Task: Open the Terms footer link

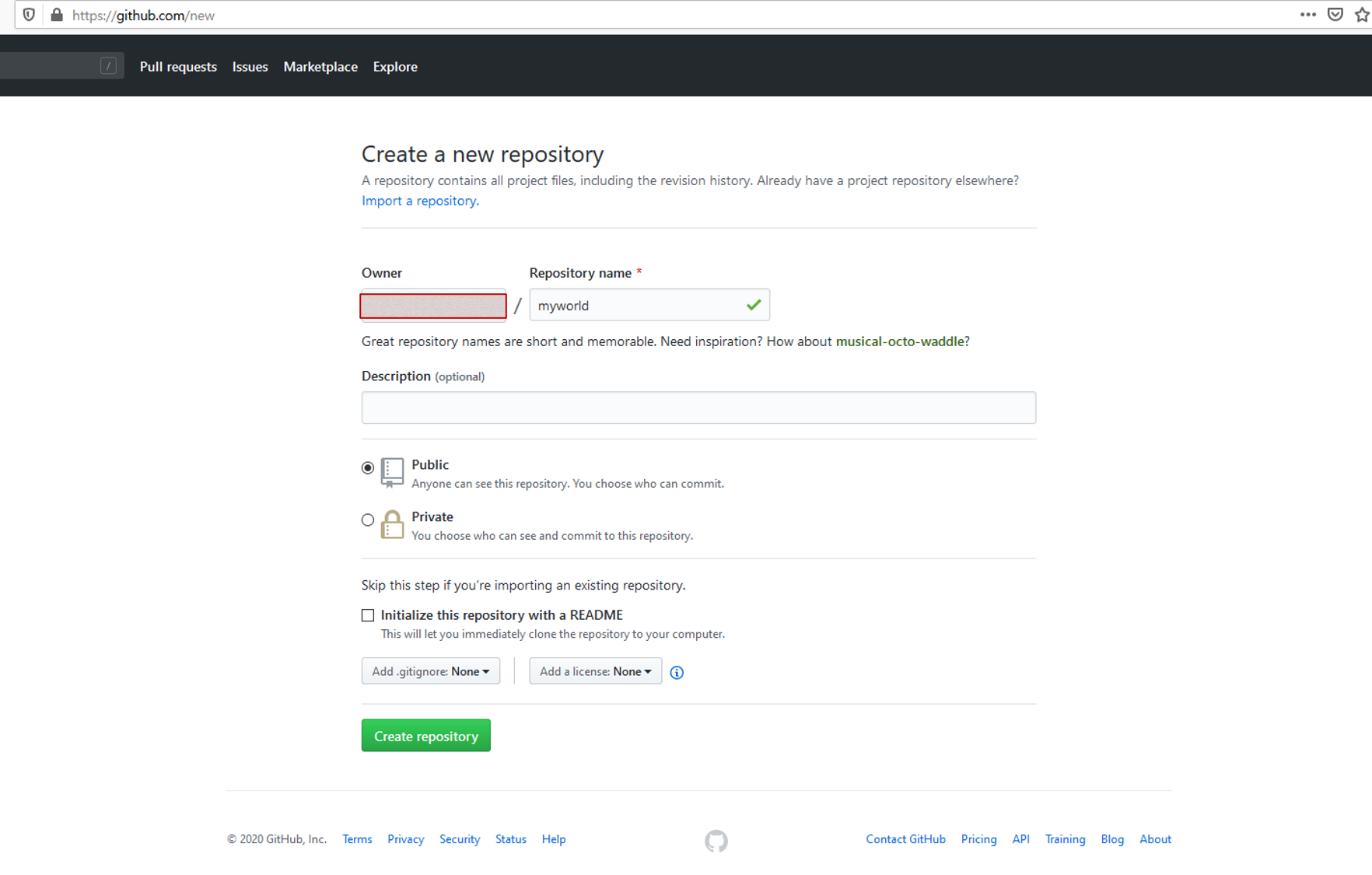Action: point(357,839)
